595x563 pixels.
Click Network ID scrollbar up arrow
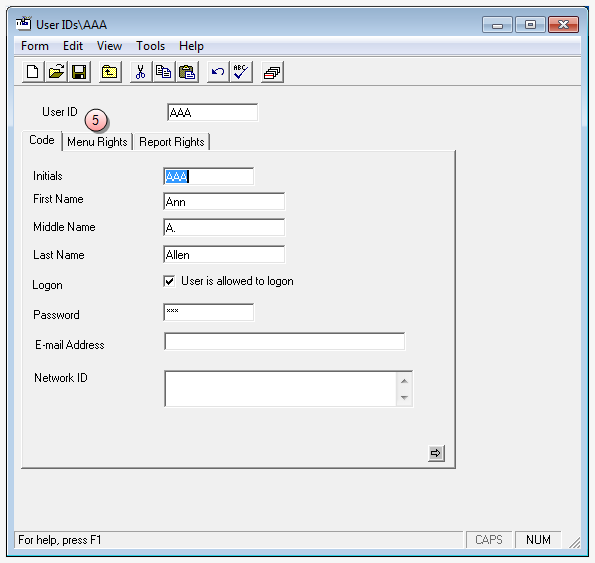(404, 381)
